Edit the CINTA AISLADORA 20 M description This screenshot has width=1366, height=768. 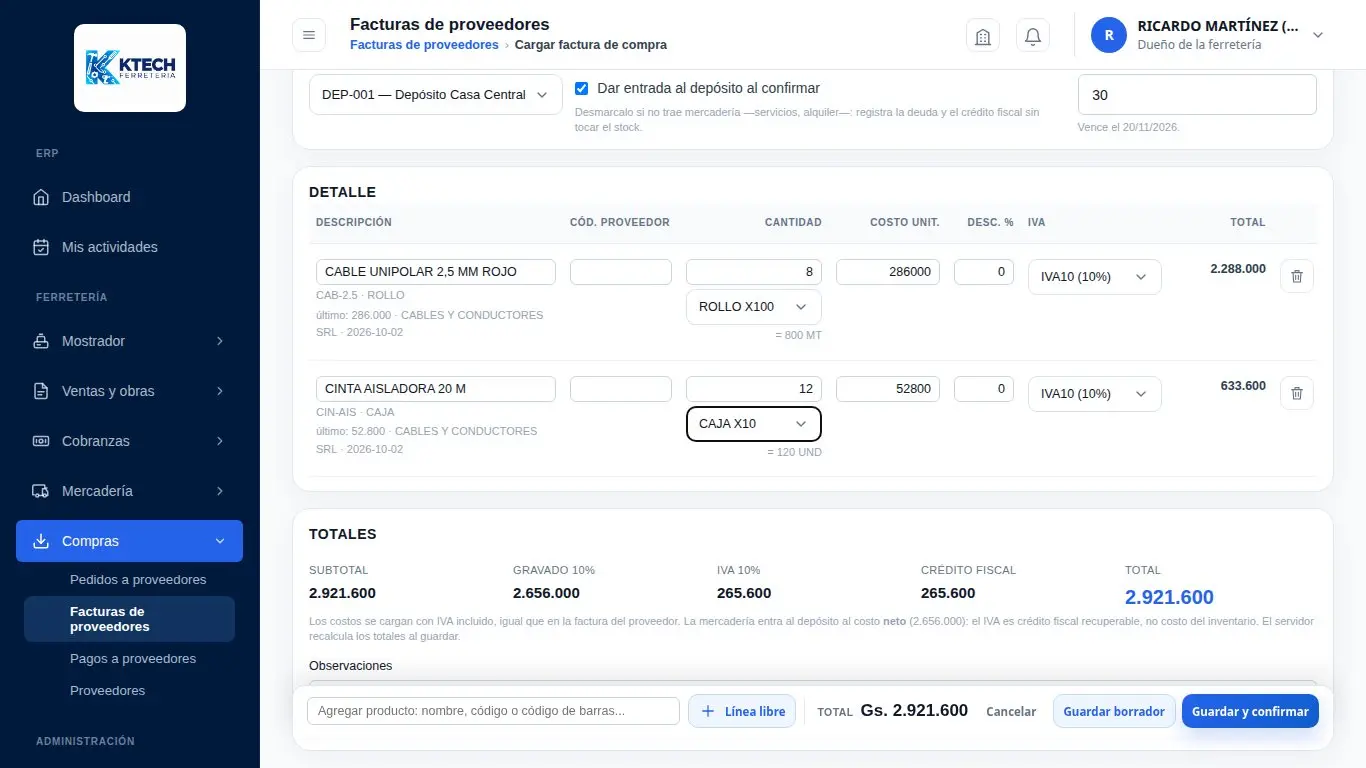pyautogui.click(x=436, y=389)
